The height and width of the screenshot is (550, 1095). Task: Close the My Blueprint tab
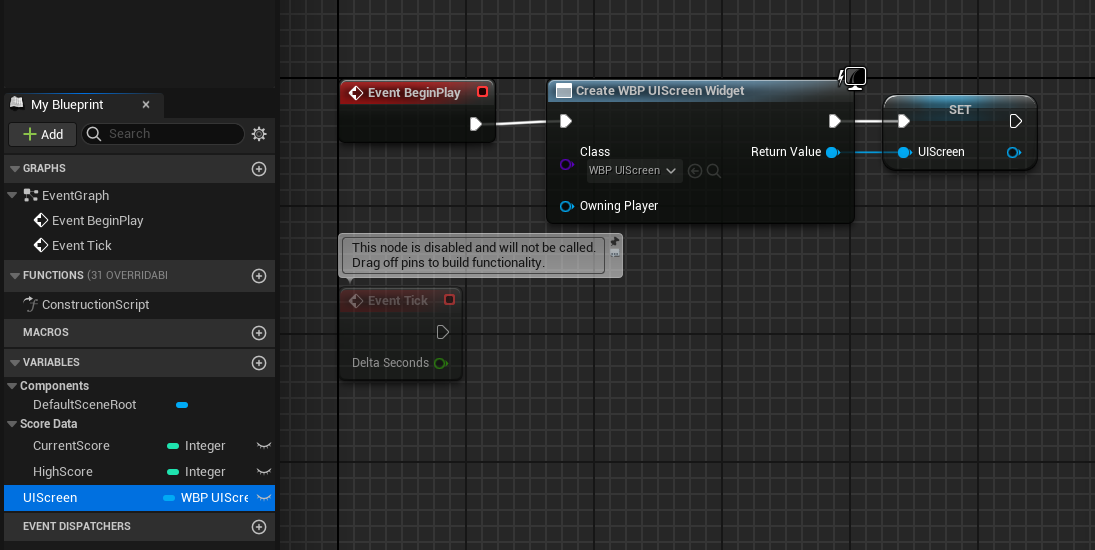146,105
